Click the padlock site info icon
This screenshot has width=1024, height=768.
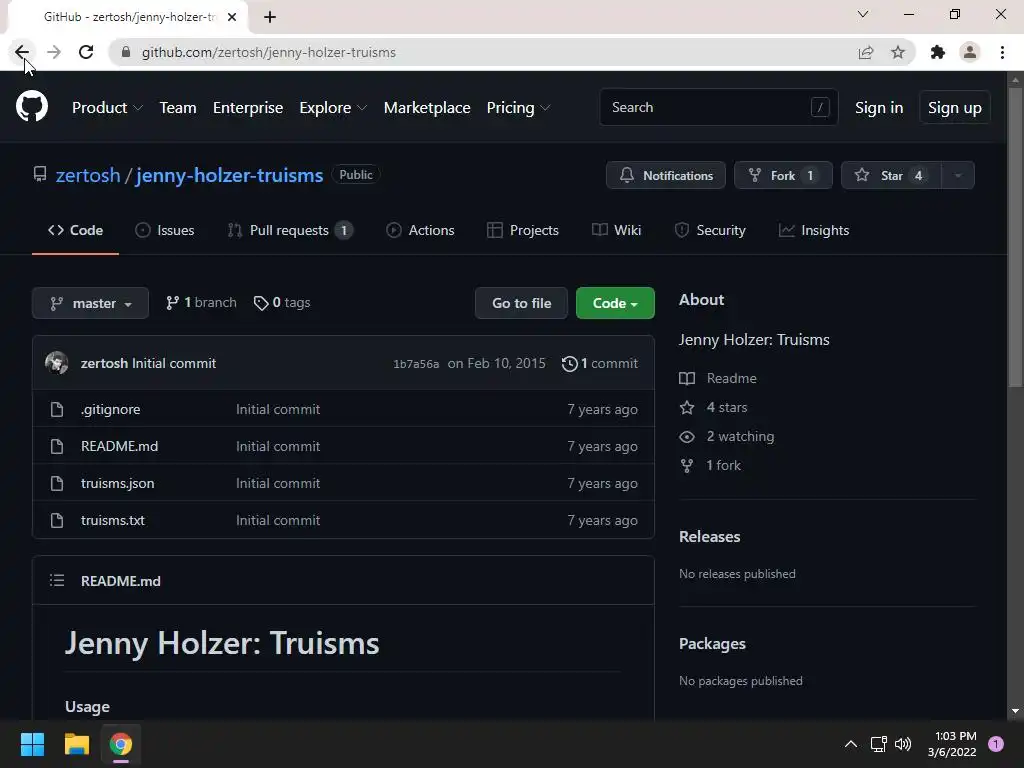pos(127,52)
